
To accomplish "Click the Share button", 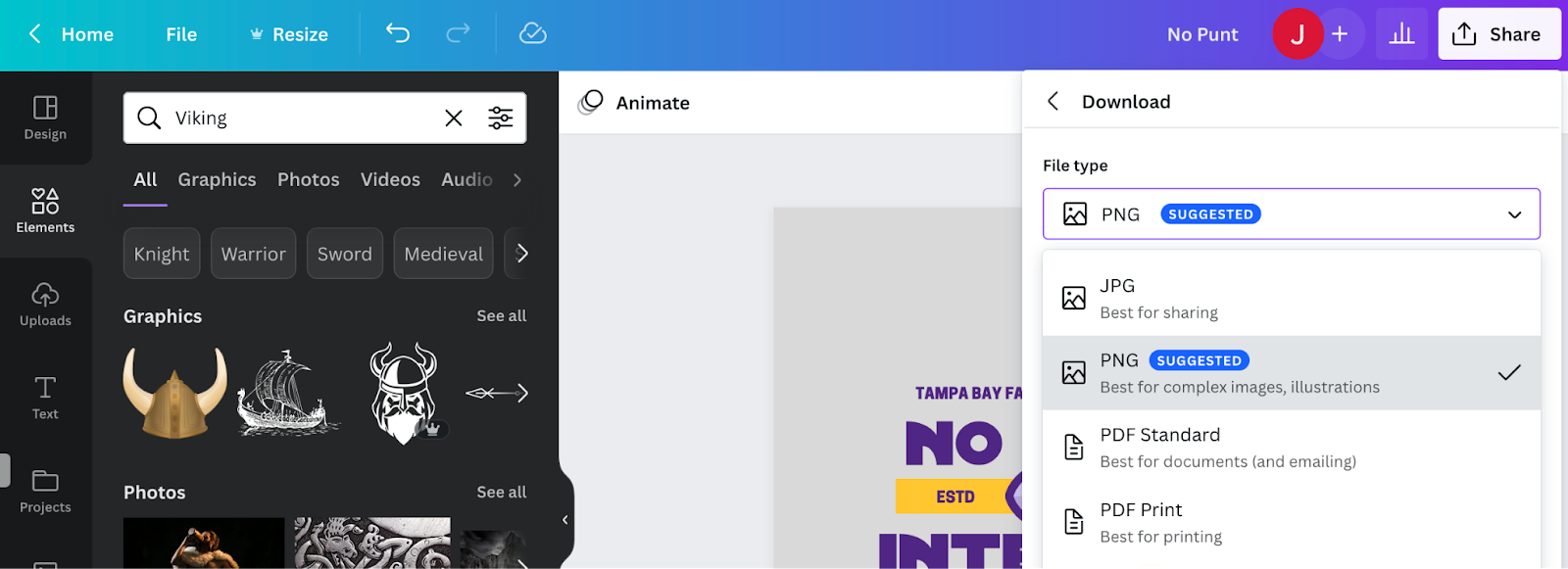I will [1499, 34].
